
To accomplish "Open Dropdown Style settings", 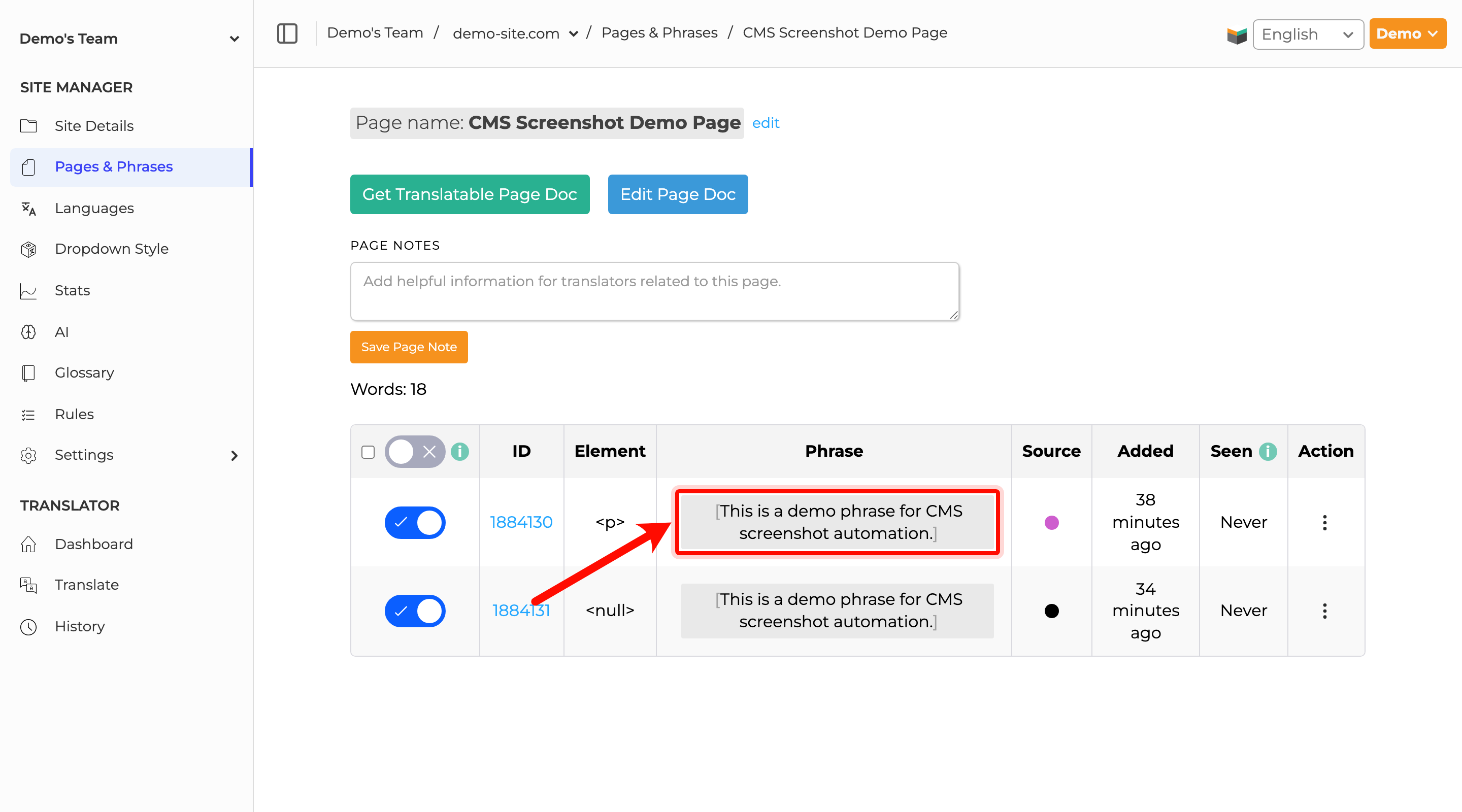I will (112, 249).
